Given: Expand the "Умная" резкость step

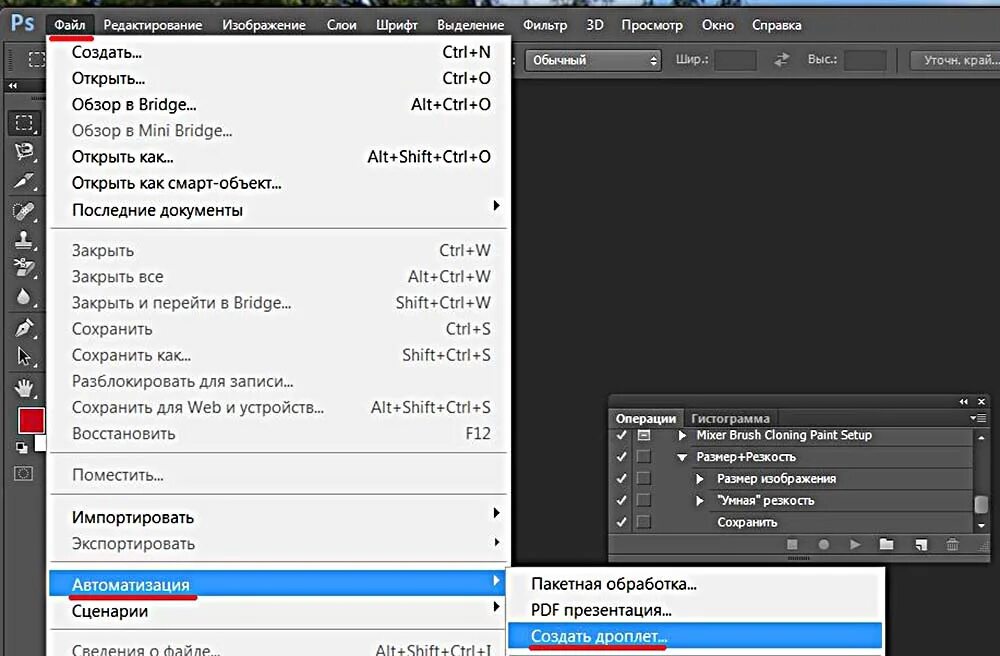Looking at the screenshot, I should (700, 500).
